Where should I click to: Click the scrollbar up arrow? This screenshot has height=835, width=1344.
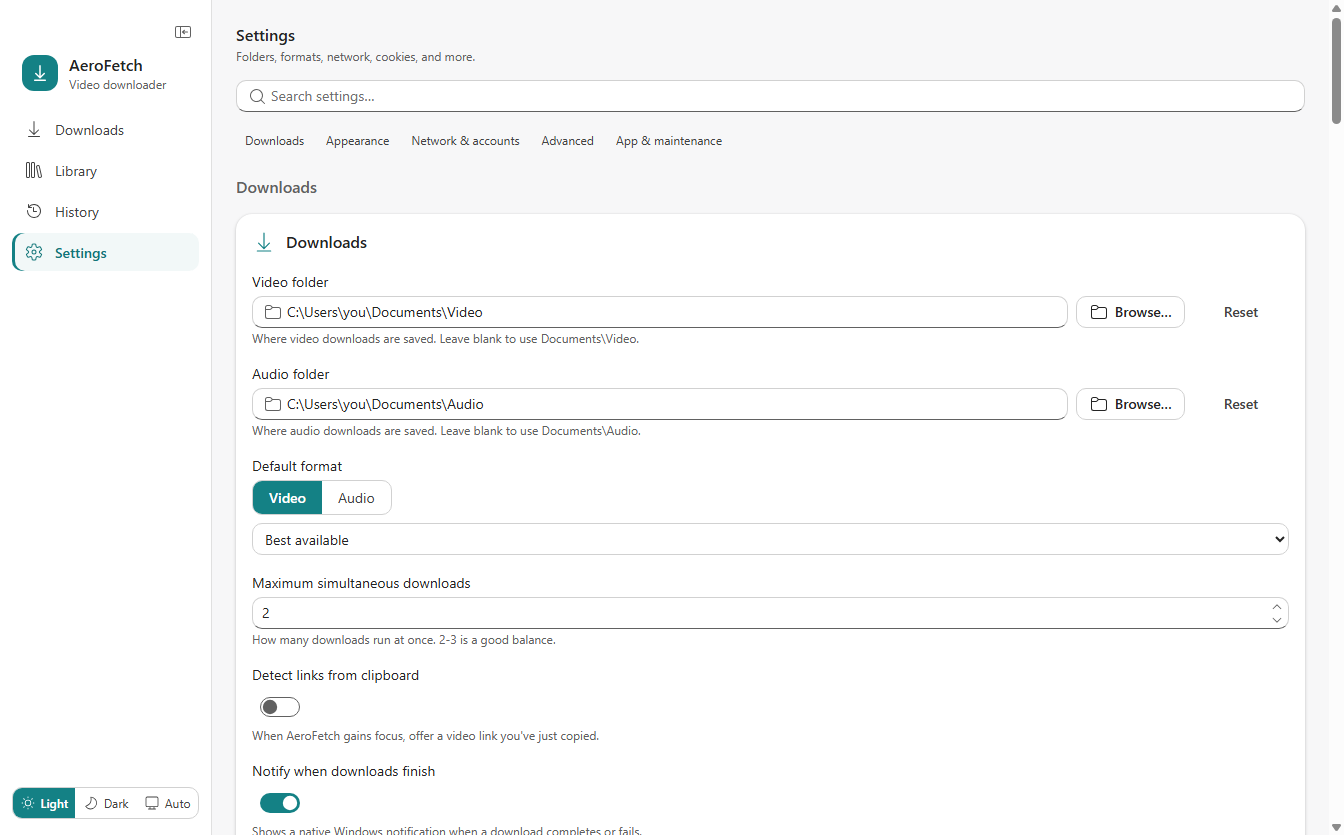click(x=1336, y=8)
